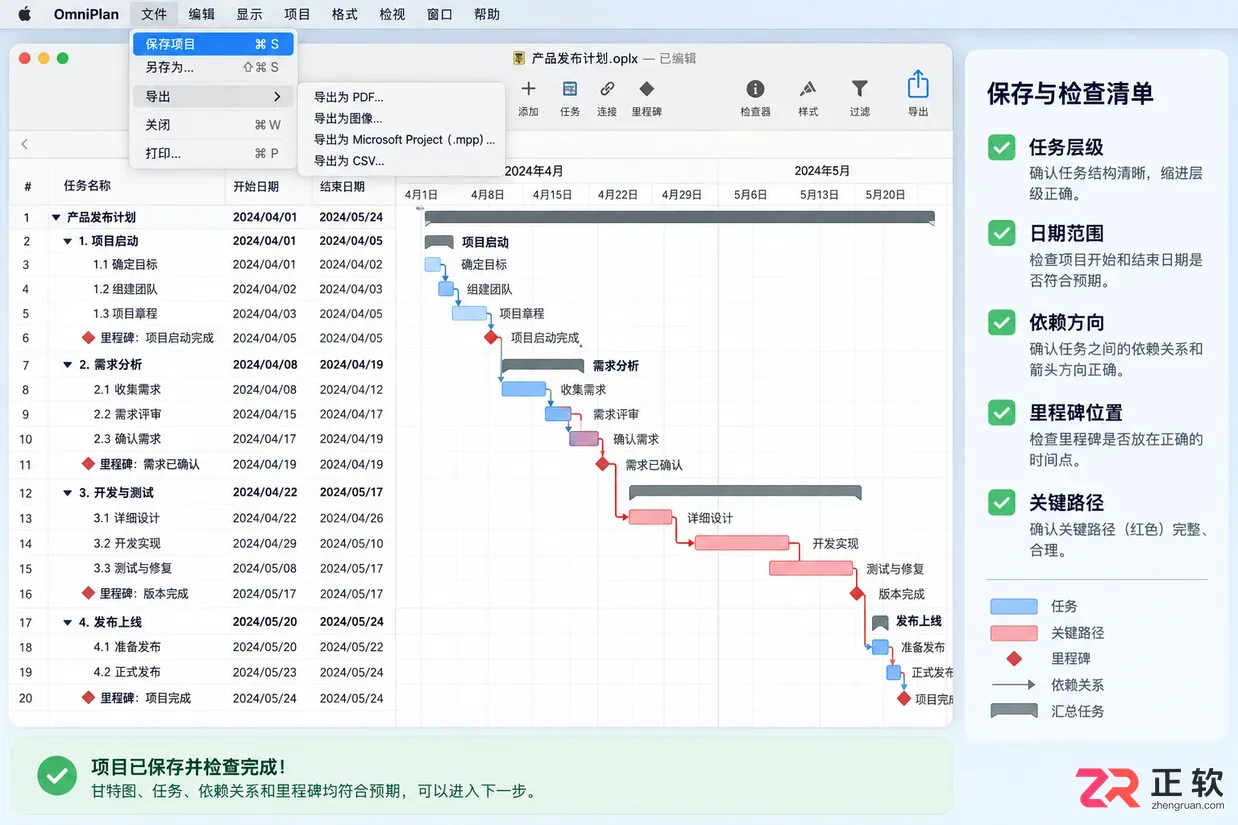Open the Apple menu
This screenshot has width=1238, height=825.
point(25,14)
